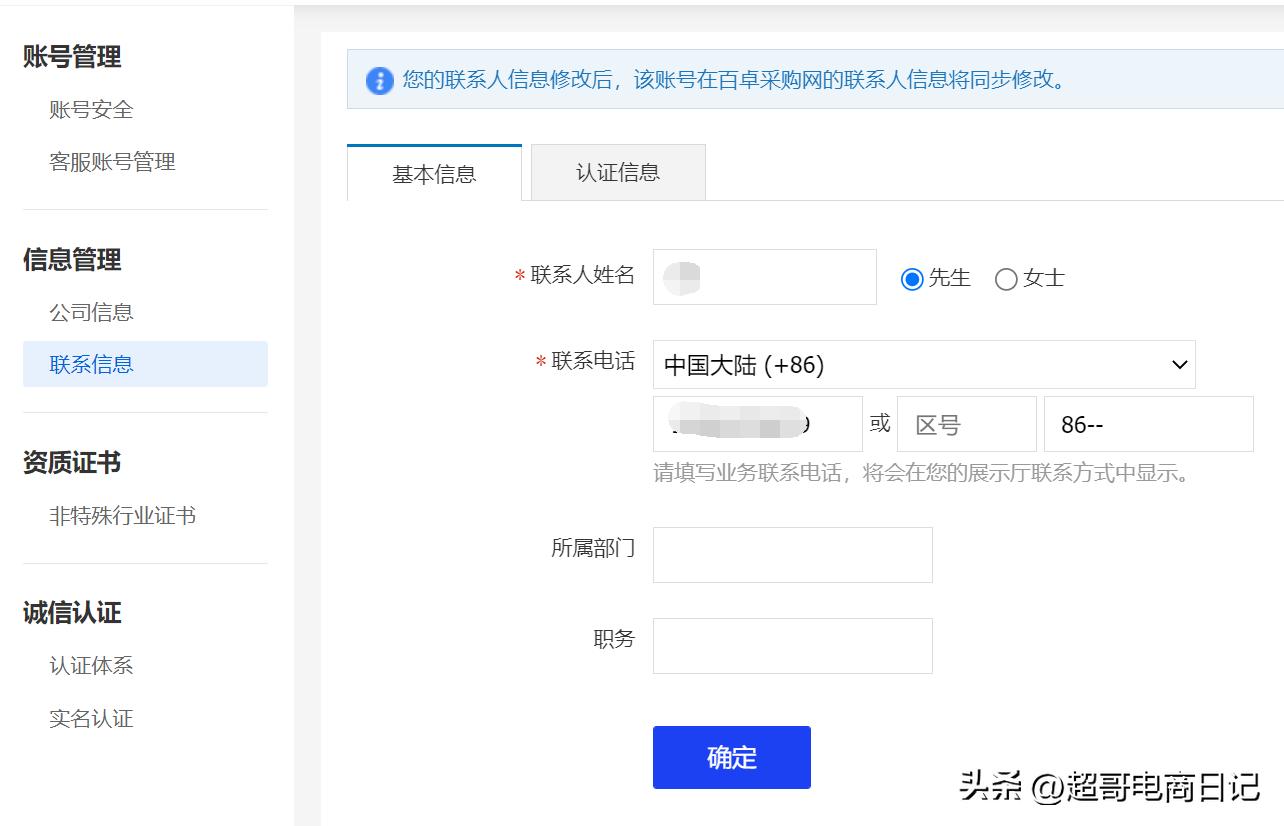Screen dimensions: 1284x826
Task: Select the 女士 radio button
Action: tap(1006, 279)
